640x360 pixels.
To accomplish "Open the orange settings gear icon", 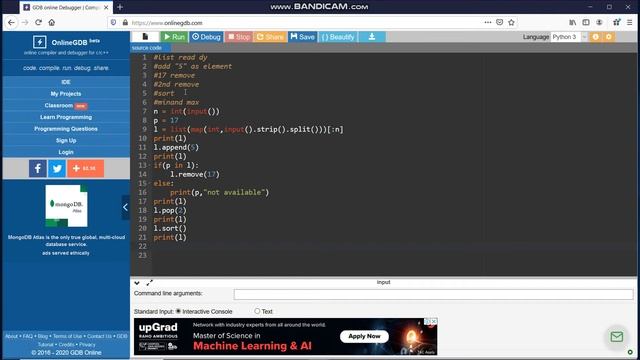I will [x=609, y=37].
